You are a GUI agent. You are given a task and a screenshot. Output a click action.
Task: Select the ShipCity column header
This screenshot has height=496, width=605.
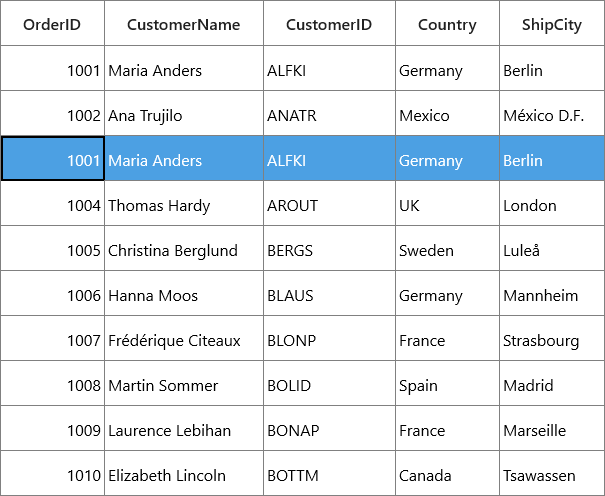click(552, 23)
